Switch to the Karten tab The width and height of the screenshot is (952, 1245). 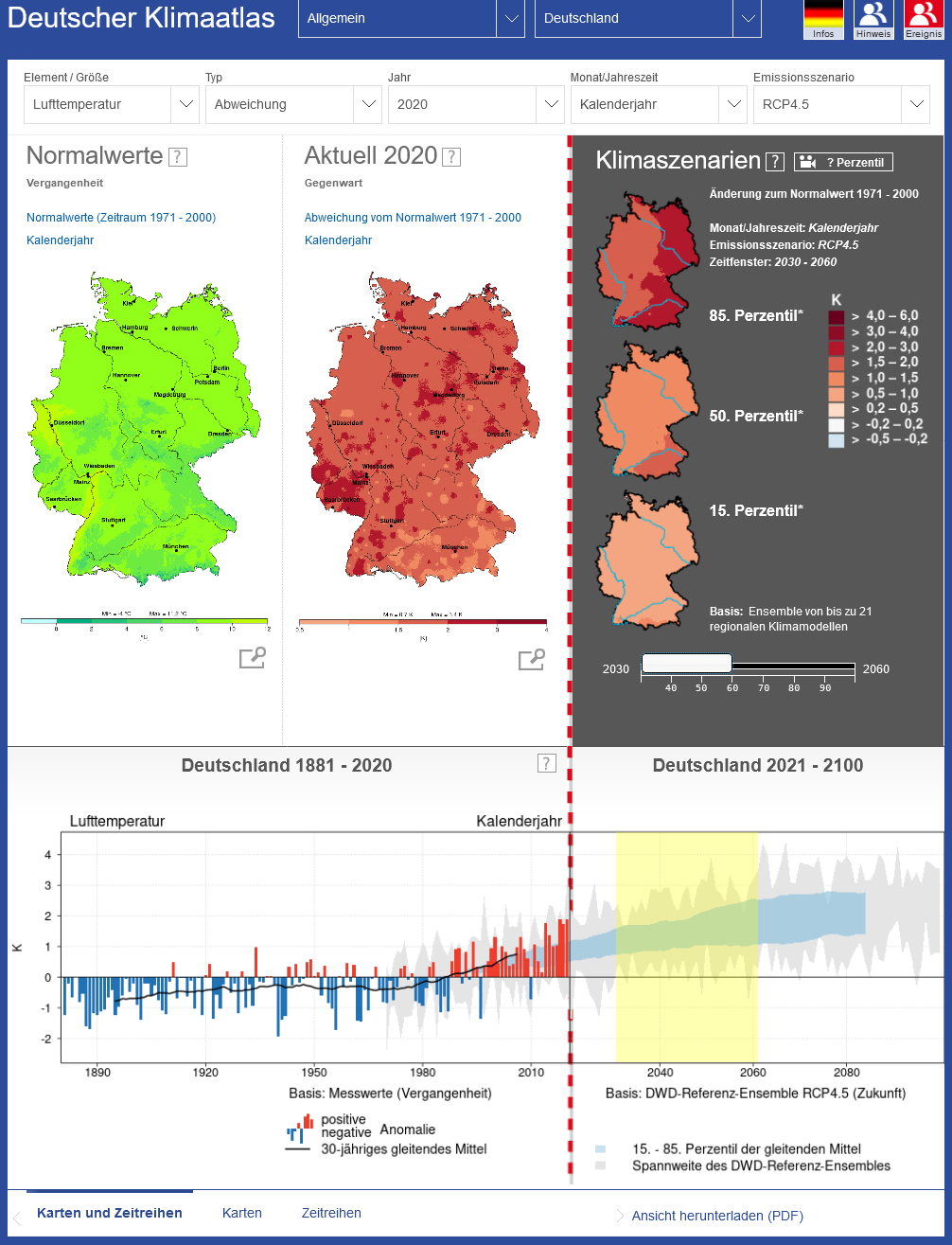coord(242,1213)
